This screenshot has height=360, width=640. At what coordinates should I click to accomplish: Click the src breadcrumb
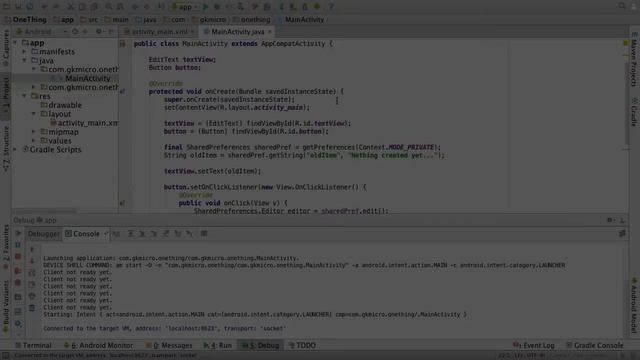tap(89, 20)
